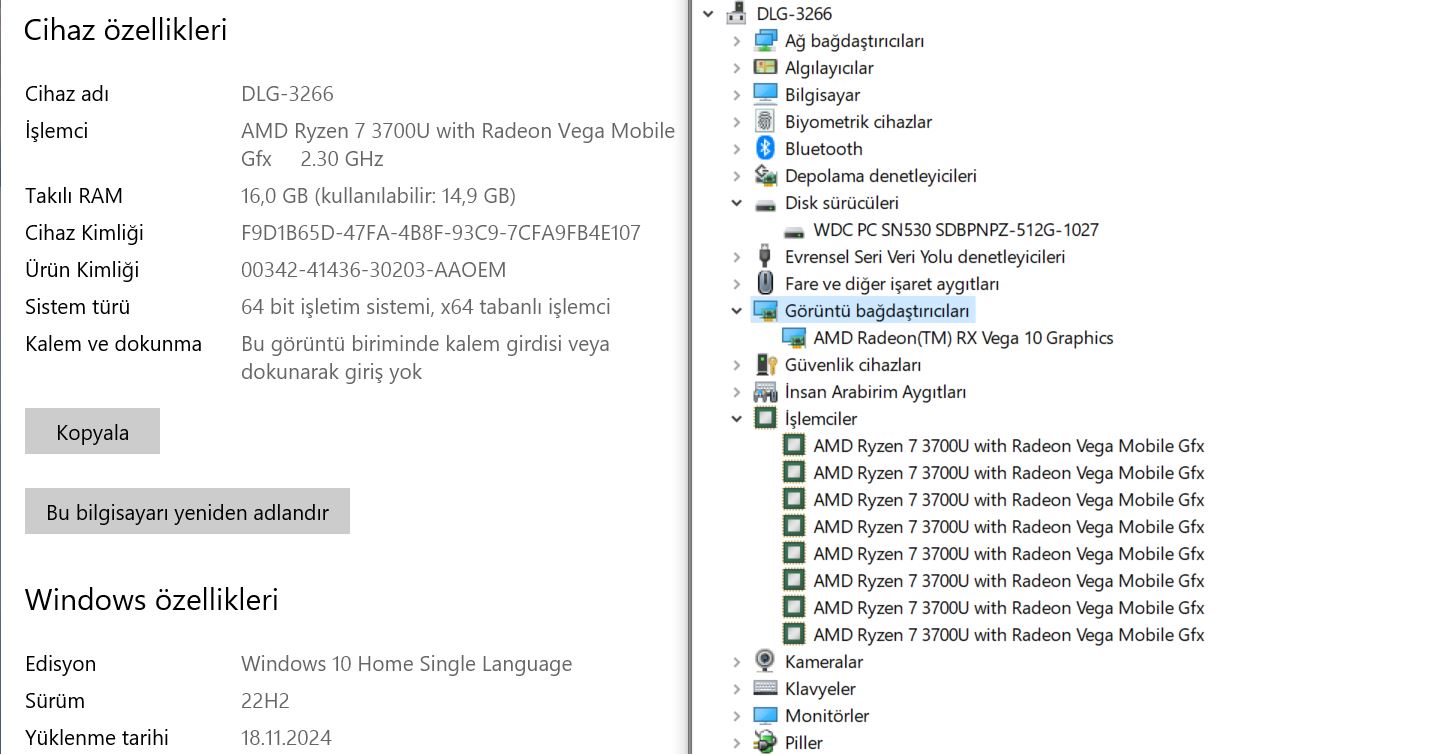
Task: Expand the Bluetooth node
Action: click(x=737, y=148)
